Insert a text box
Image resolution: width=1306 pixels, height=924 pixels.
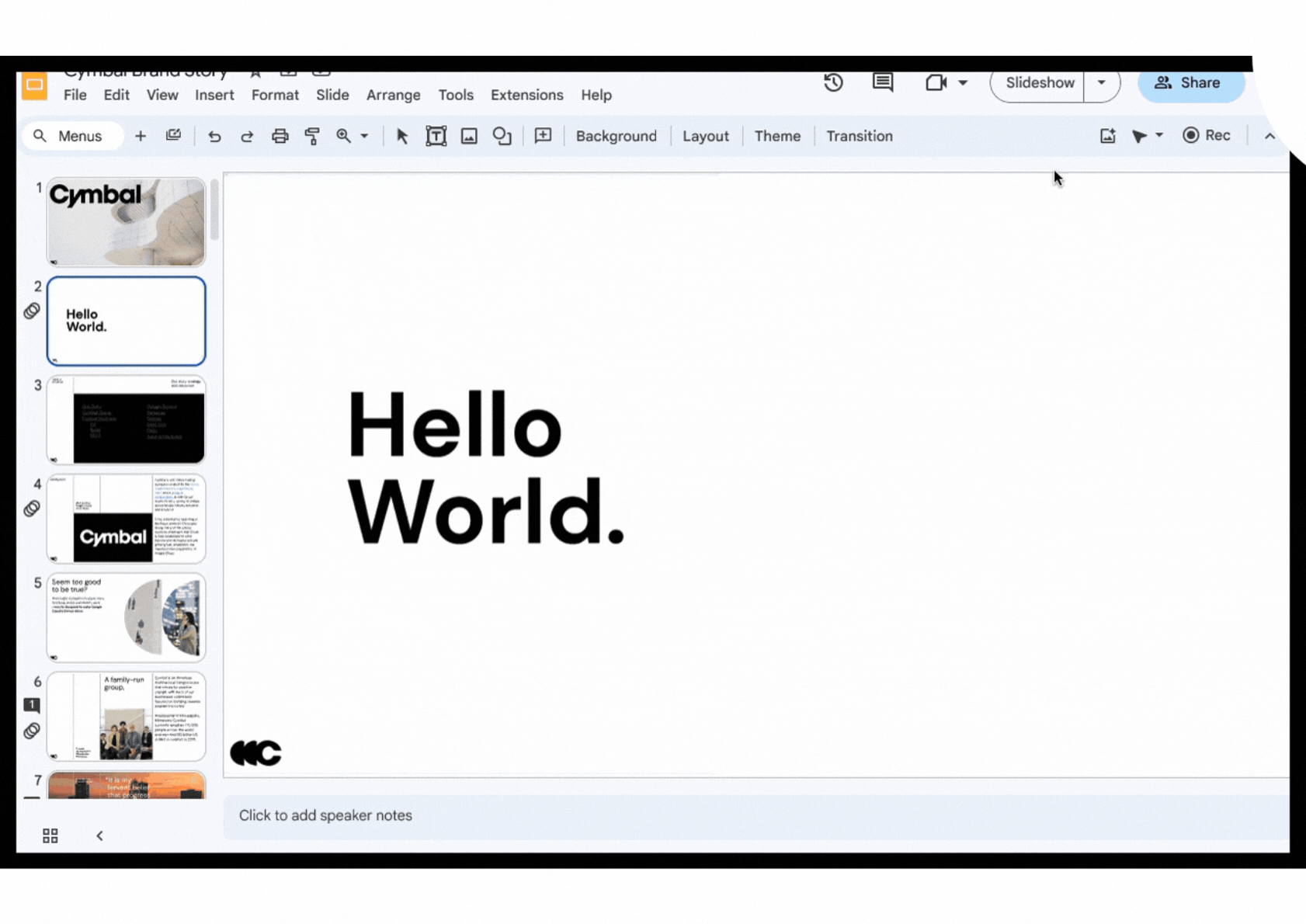point(436,137)
